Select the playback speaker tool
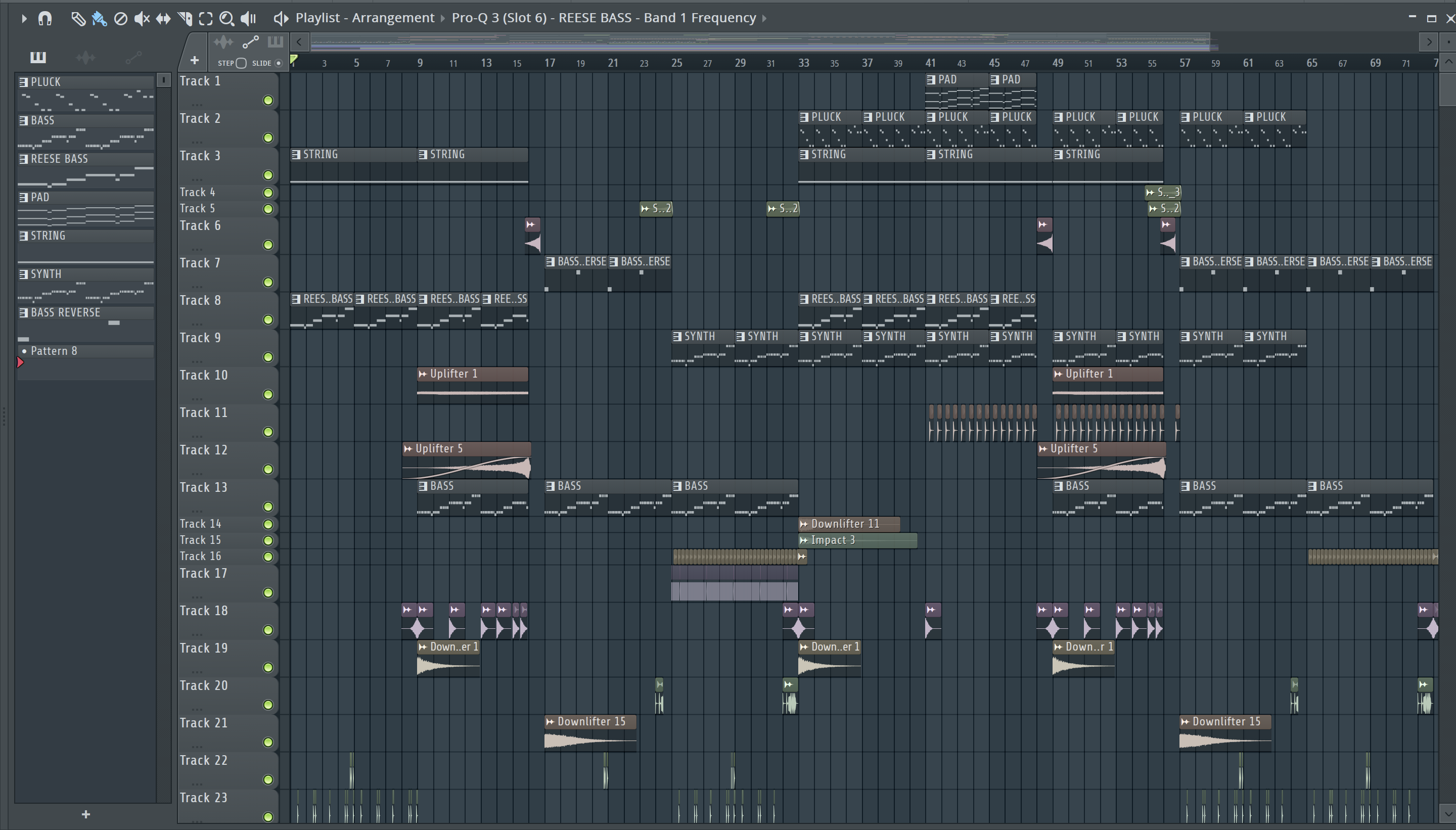1456x830 pixels. pyautogui.click(x=248, y=18)
